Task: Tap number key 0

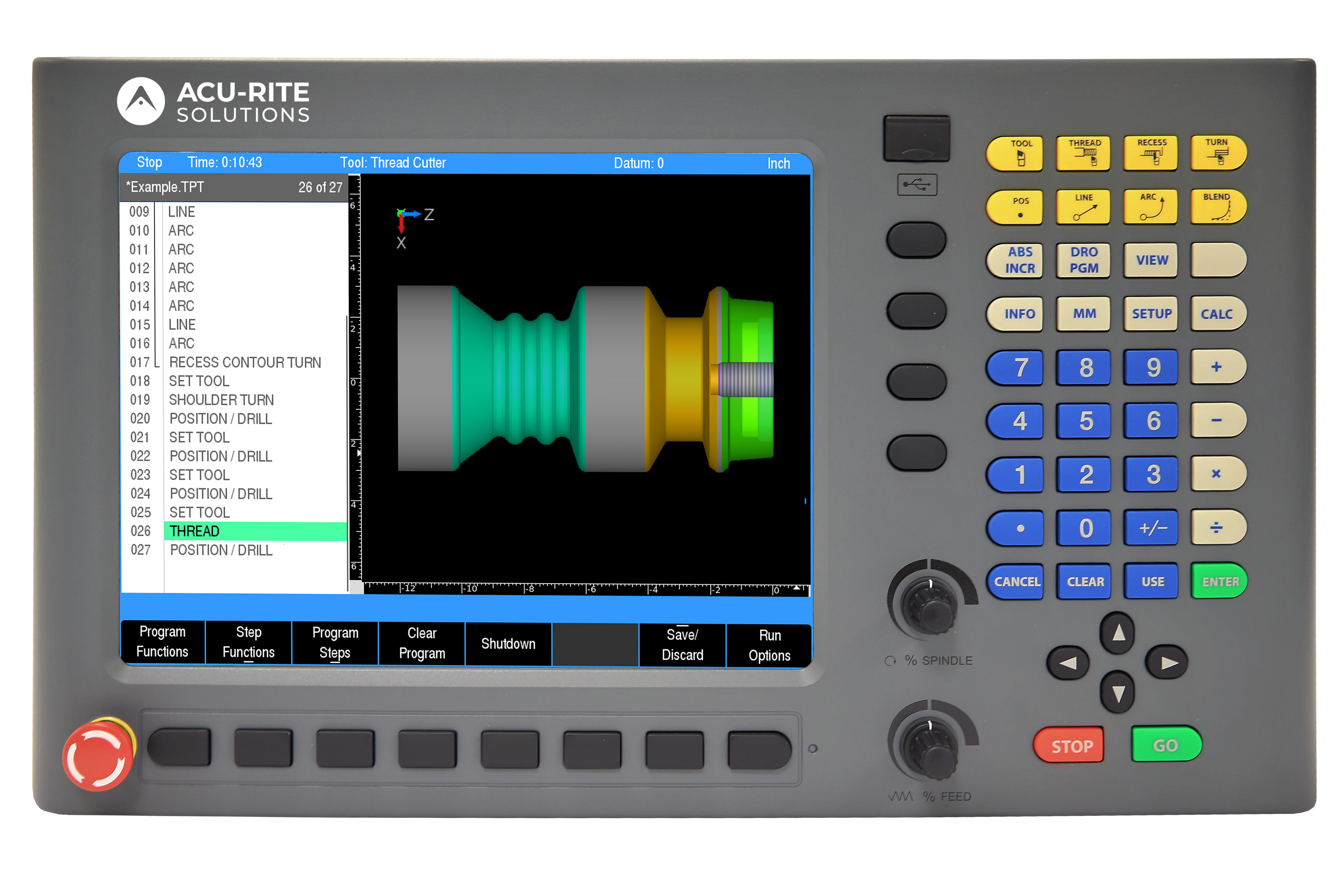Action: click(1083, 528)
